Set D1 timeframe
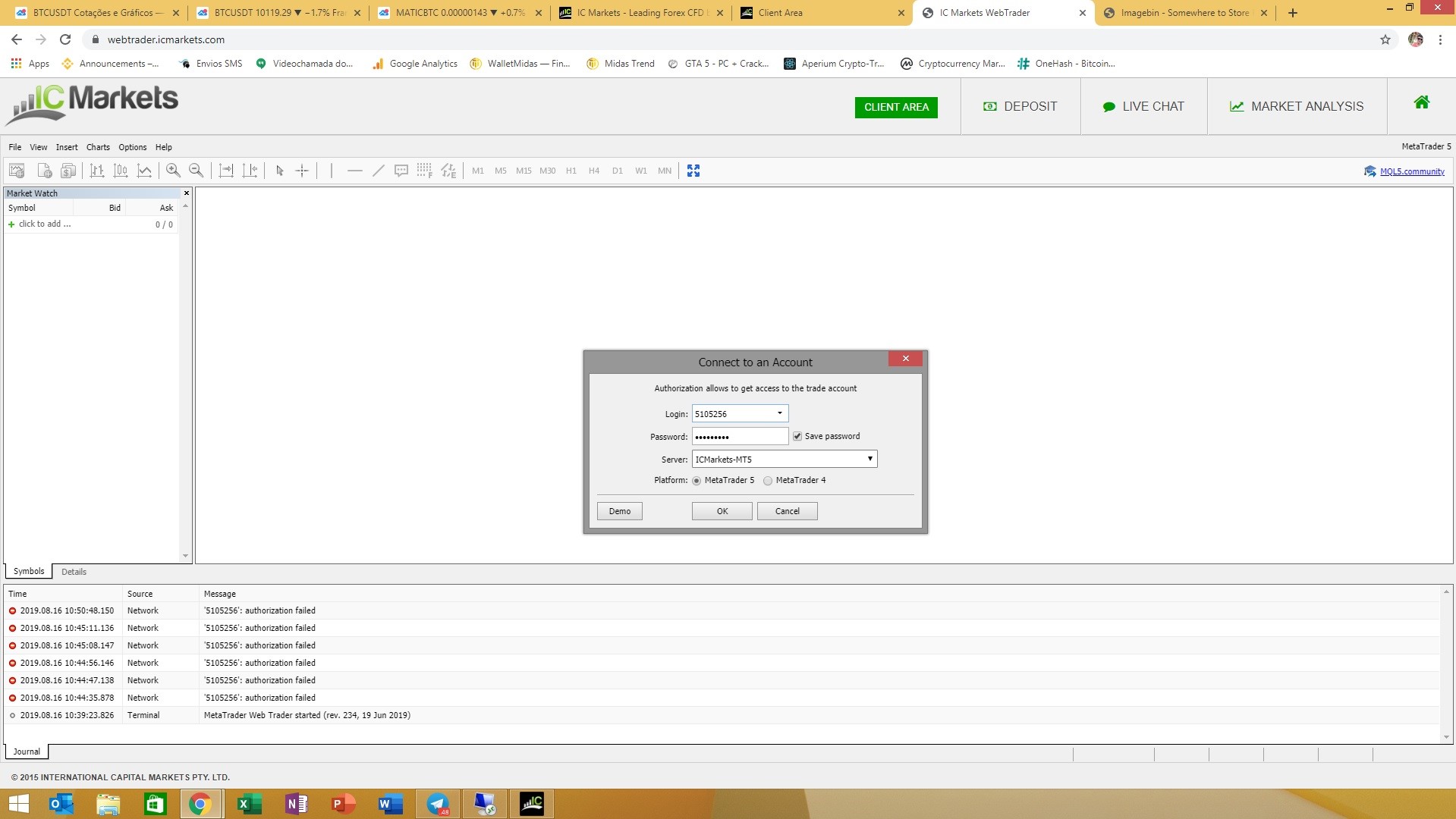1456x819 pixels. [618, 171]
